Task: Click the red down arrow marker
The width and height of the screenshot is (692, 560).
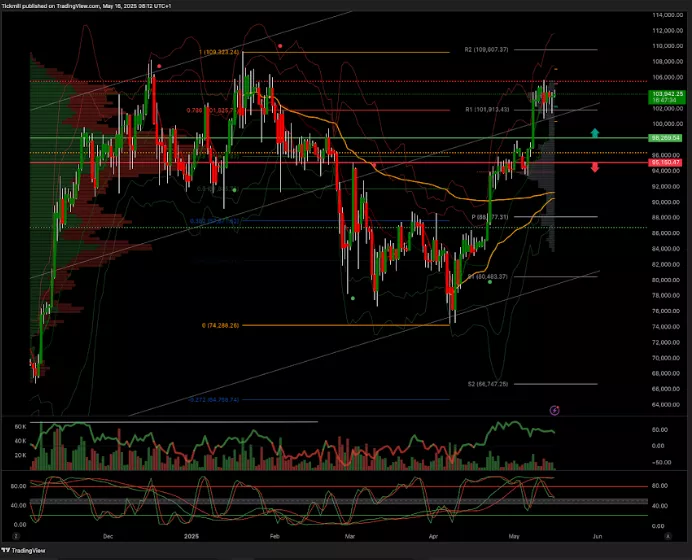Action: coord(595,167)
